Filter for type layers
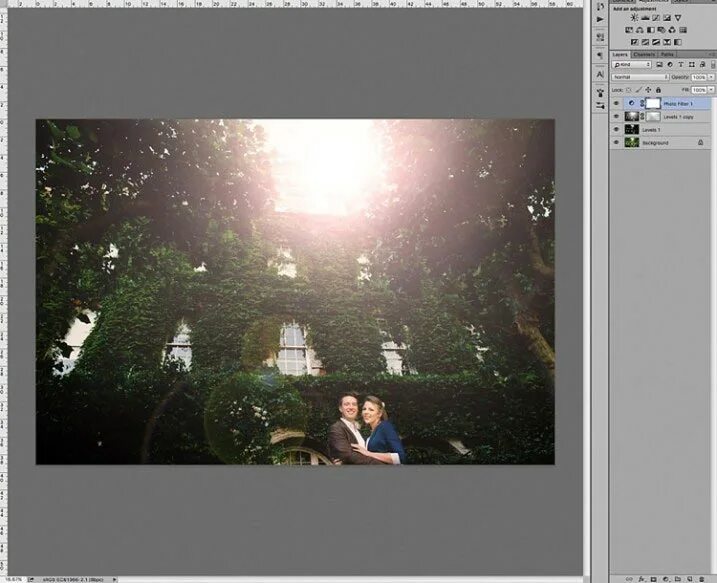The width and height of the screenshot is (717, 583). (681, 64)
